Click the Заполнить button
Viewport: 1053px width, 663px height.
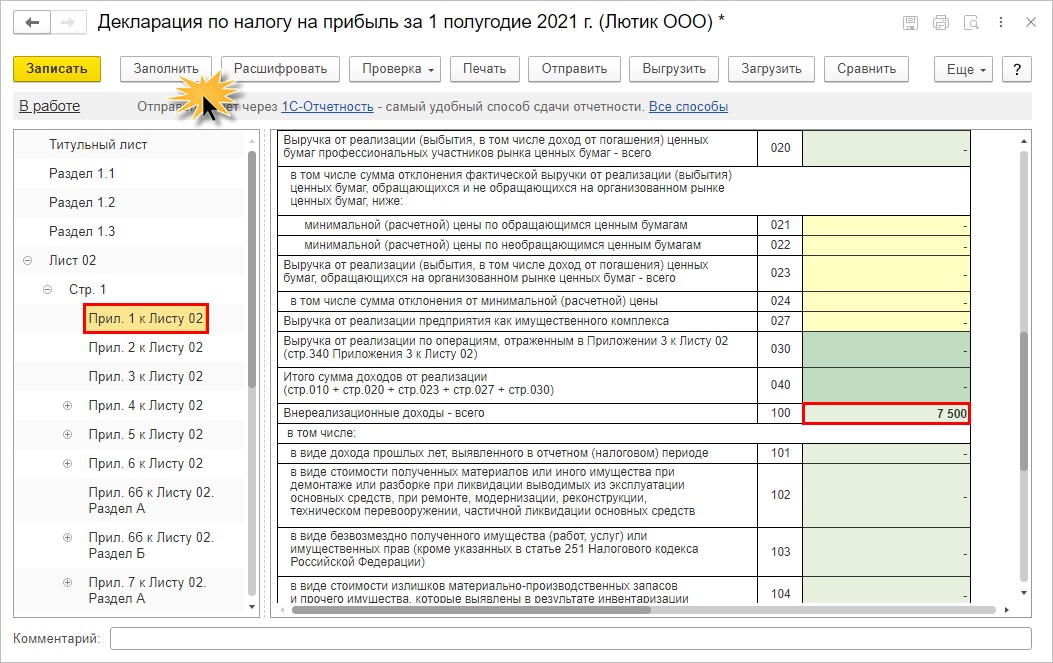pos(166,69)
